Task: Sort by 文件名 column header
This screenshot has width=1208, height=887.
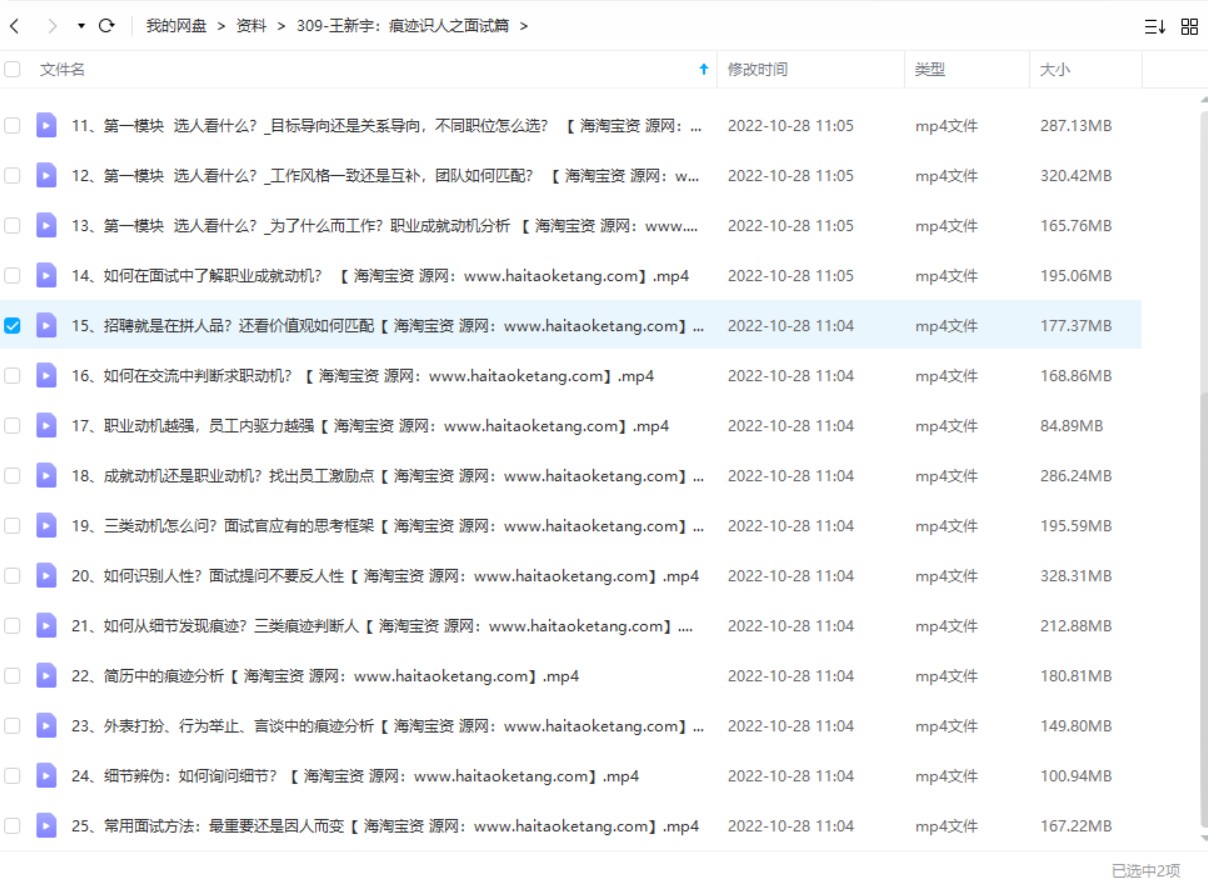Action: (x=62, y=69)
